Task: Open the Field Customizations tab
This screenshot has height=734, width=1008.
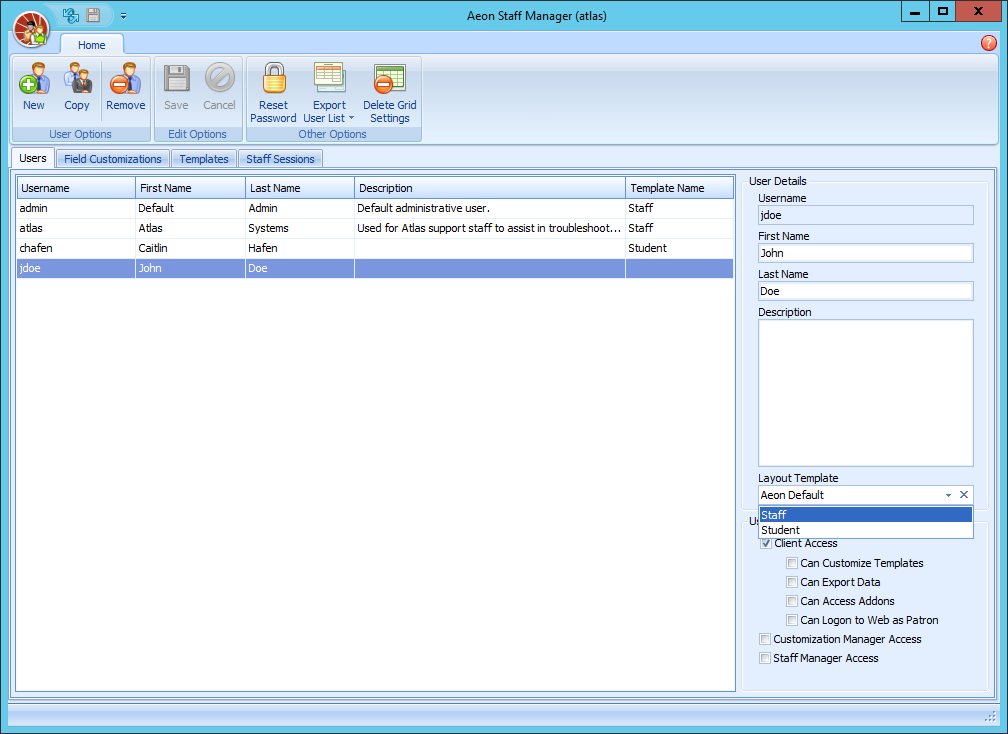Action: click(112, 158)
